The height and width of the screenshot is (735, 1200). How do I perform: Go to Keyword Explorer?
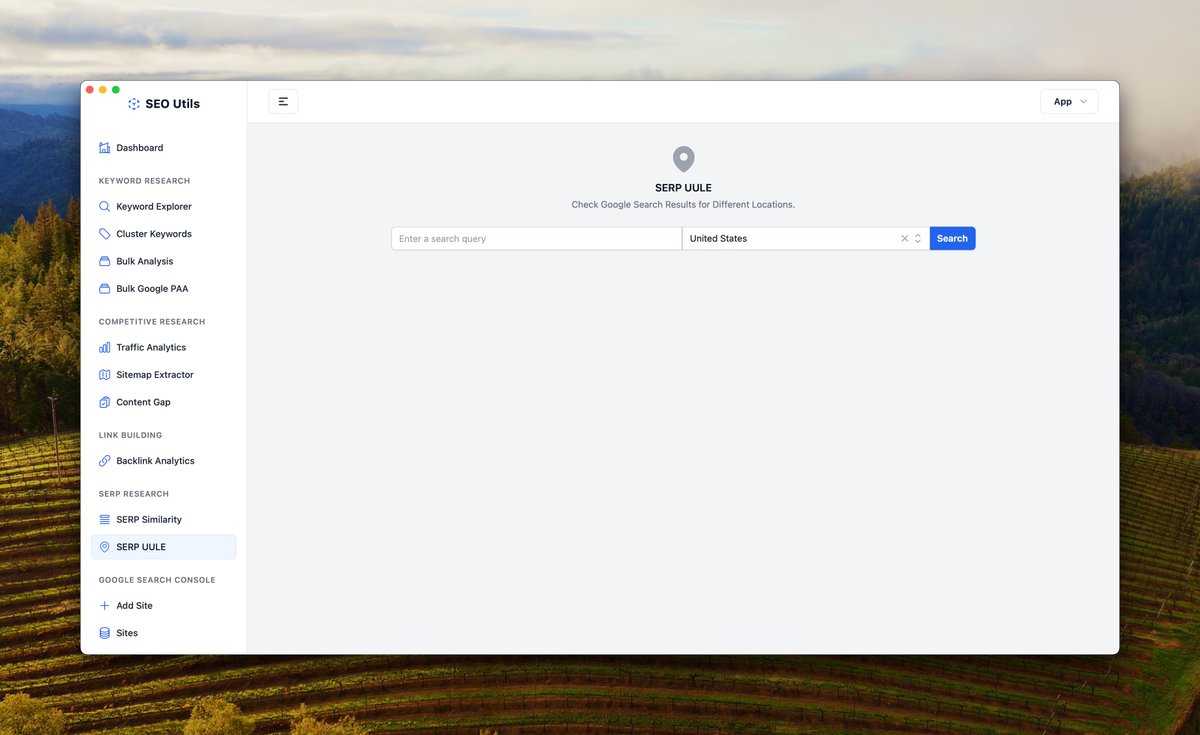pyautogui.click(x=164, y=207)
